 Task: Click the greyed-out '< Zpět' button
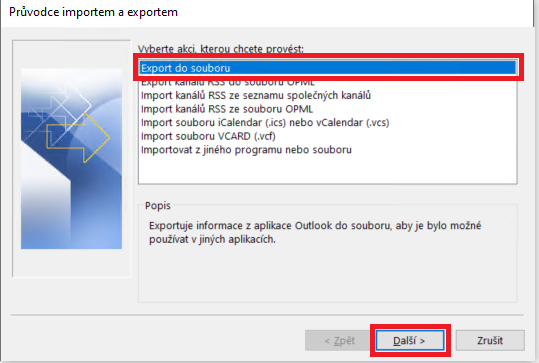coord(339,341)
